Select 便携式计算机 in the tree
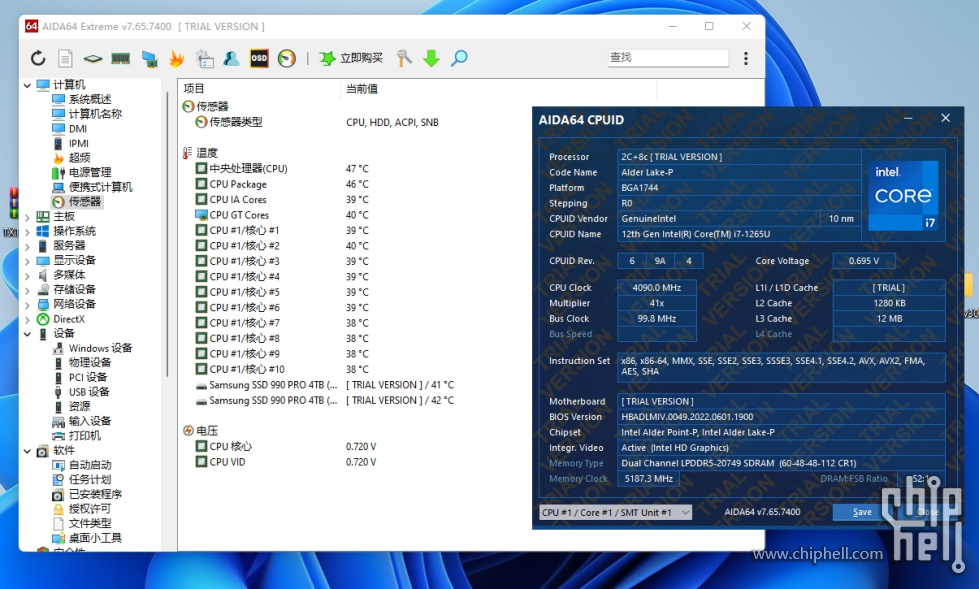Image resolution: width=979 pixels, height=589 pixels. tap(101, 187)
